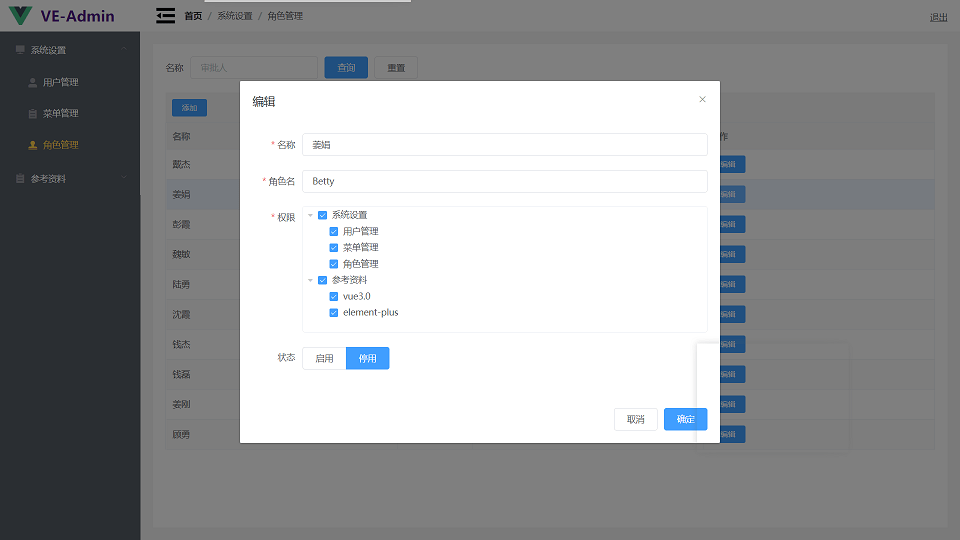Uncheck the 菜单管理 permission checkbox

(x=334, y=247)
